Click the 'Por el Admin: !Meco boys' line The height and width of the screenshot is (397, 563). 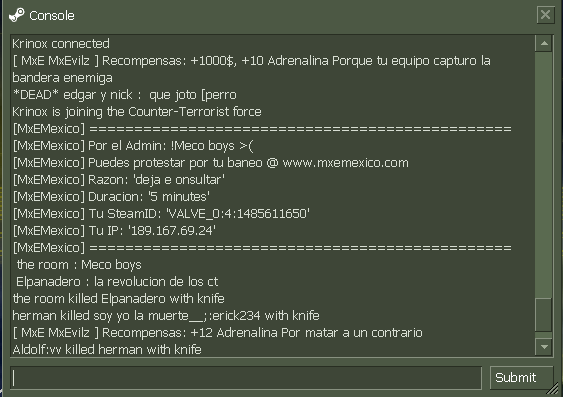133,146
